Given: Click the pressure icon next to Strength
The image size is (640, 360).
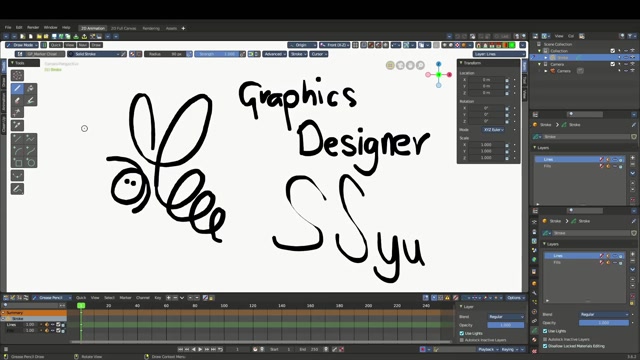Looking at the screenshot, I should [242, 54].
